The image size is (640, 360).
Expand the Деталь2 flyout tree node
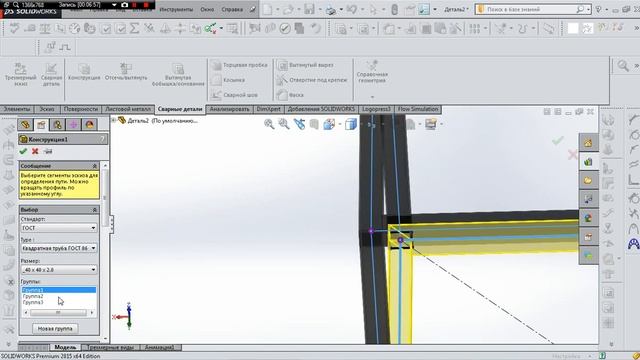(113, 120)
